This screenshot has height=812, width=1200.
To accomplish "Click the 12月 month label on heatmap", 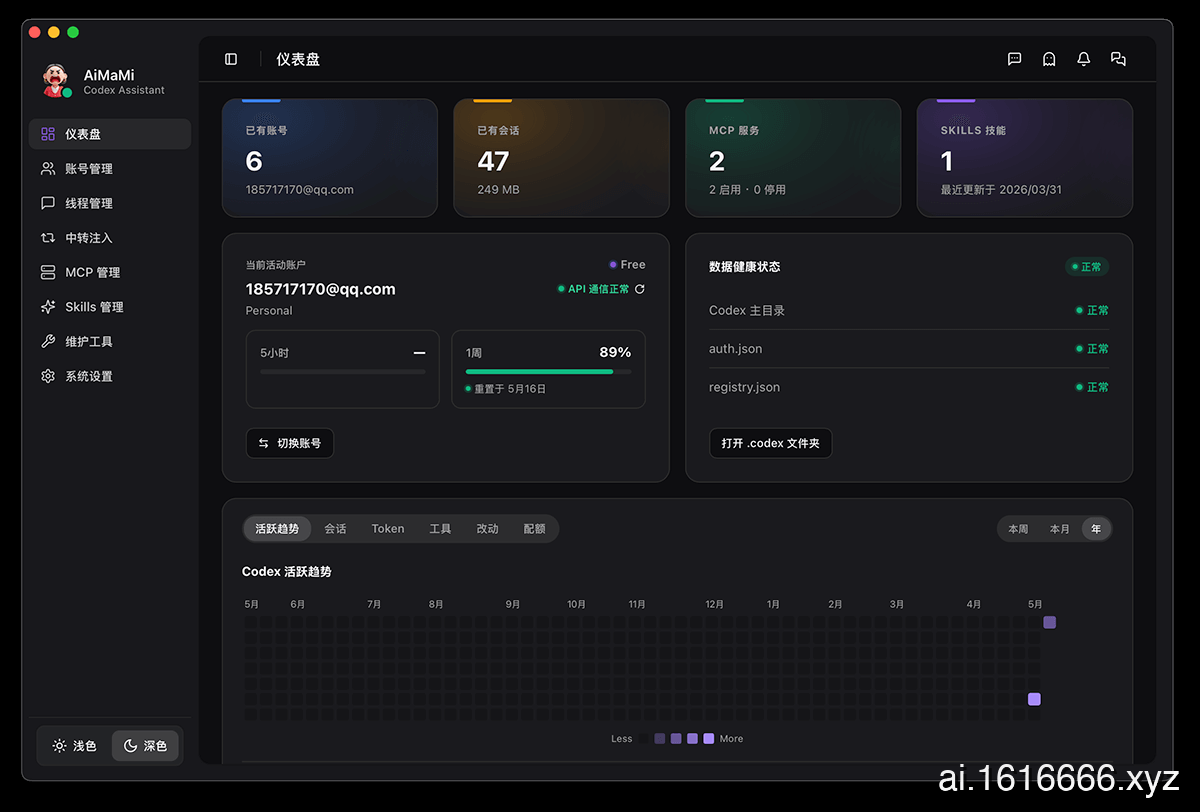I will pos(714,605).
